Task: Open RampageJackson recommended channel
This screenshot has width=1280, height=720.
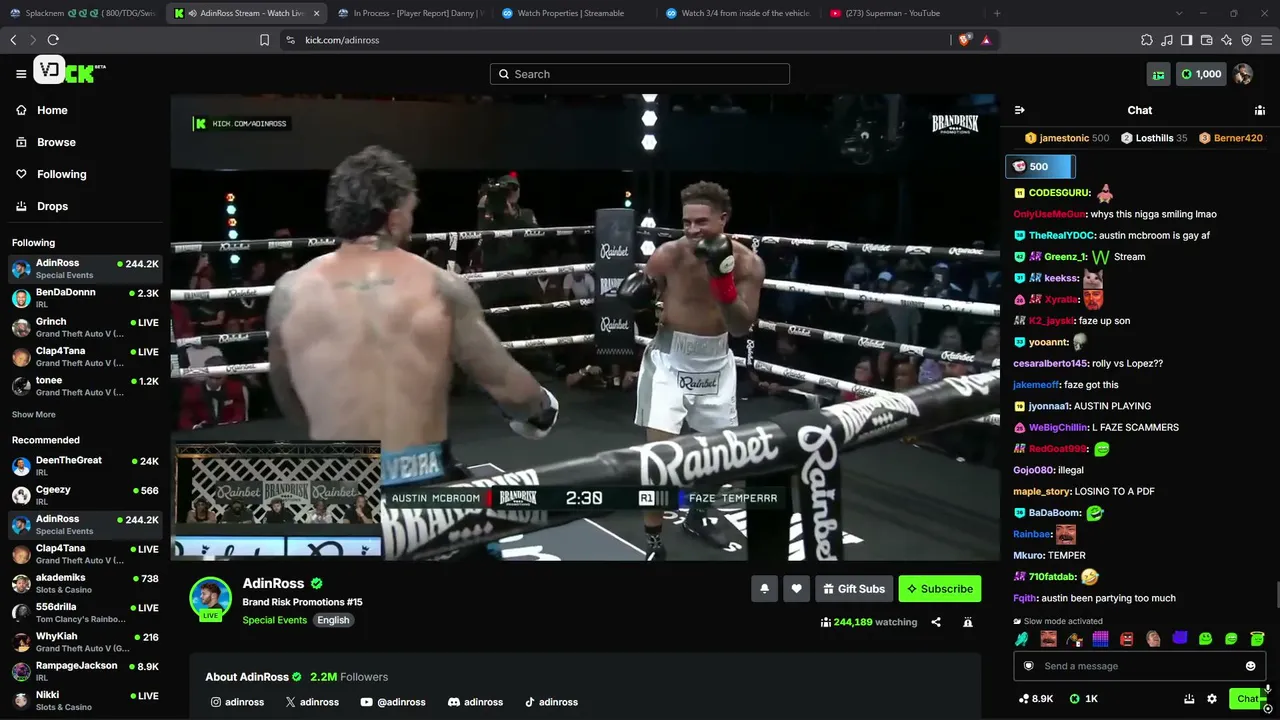Action: 85,671
